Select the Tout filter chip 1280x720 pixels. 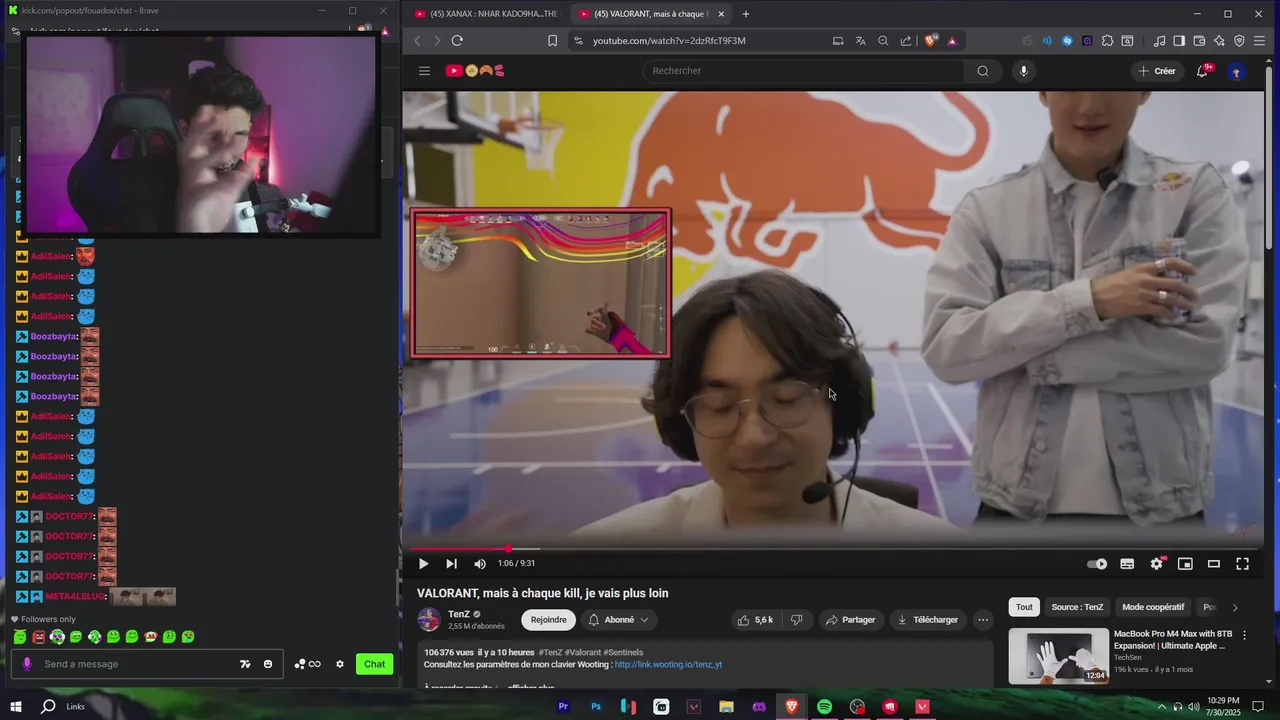coord(1024,607)
